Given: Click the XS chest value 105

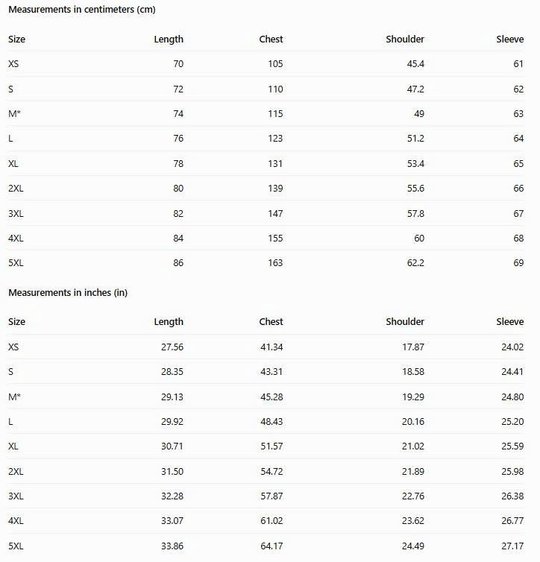Looking at the screenshot, I should 275,64.
